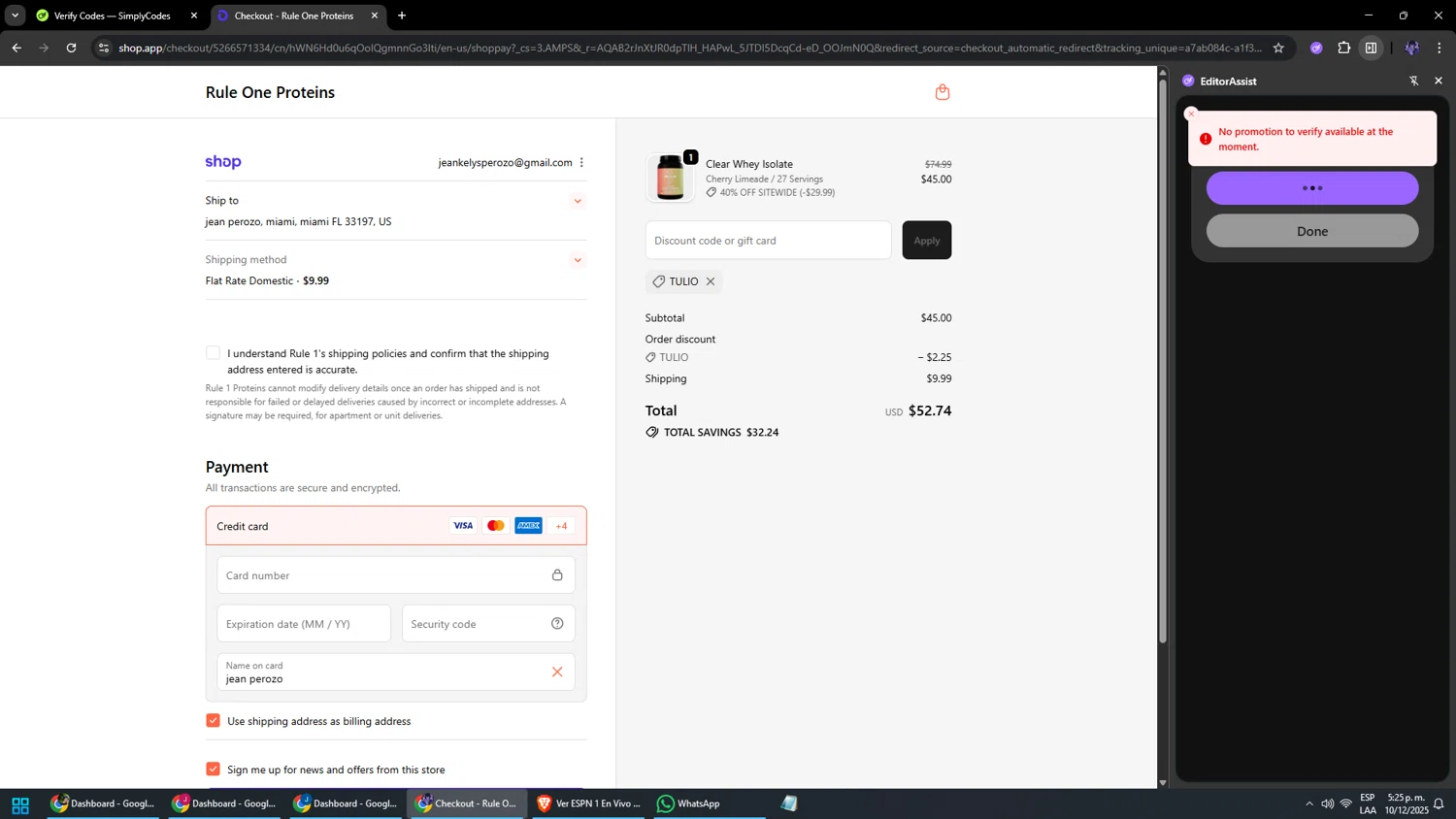Click the Rule One Proteins store title

tap(270, 92)
